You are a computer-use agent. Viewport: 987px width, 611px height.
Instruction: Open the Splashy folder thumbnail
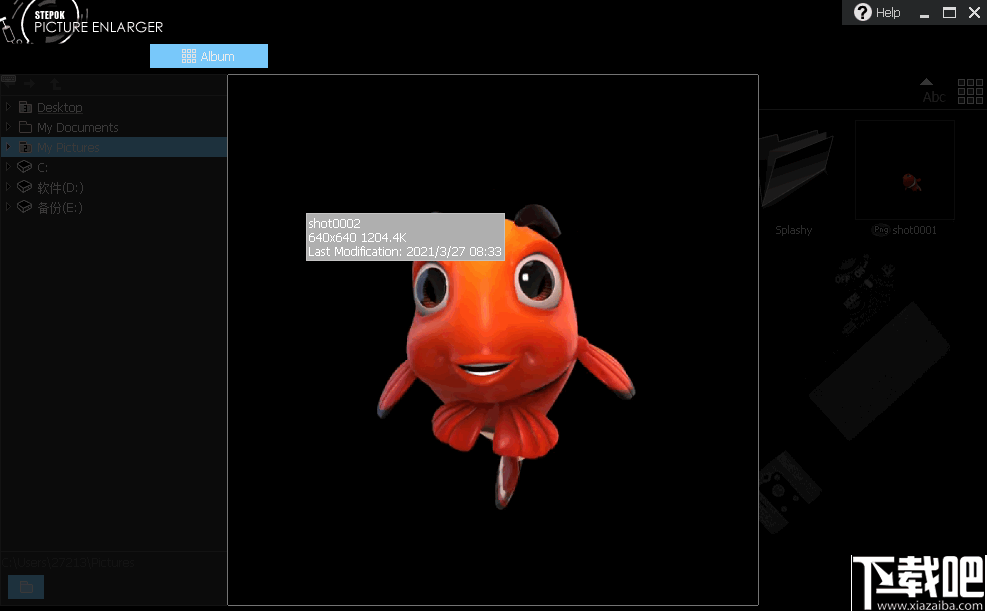[796, 170]
